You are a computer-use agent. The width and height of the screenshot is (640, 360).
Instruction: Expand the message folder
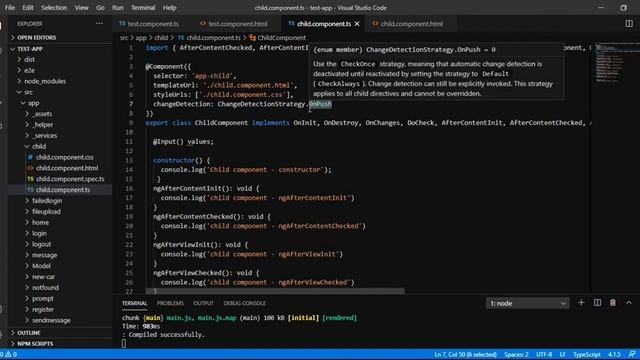pyautogui.click(x=60, y=255)
